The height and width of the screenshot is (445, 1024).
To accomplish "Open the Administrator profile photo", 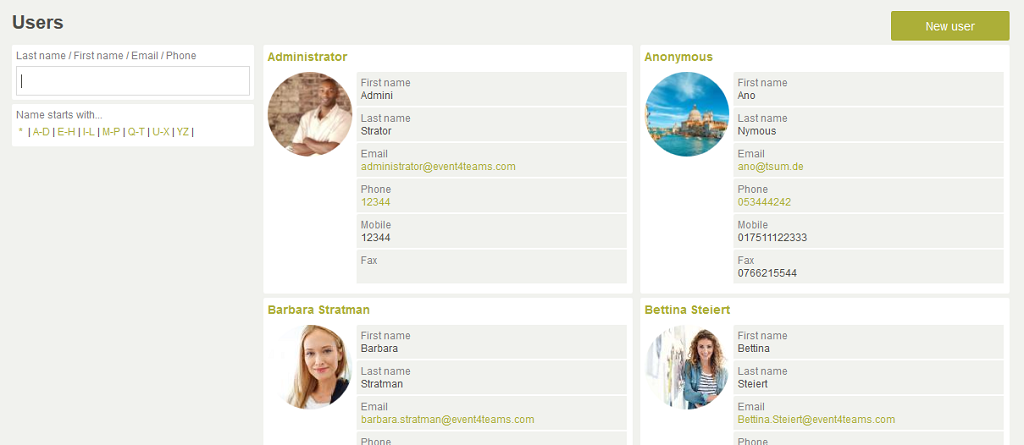I will tap(310, 114).
